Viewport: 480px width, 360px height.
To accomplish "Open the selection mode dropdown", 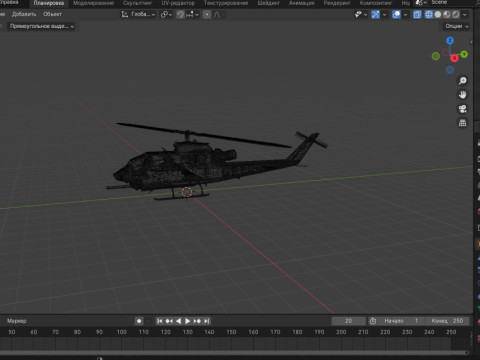I will [x=42, y=26].
